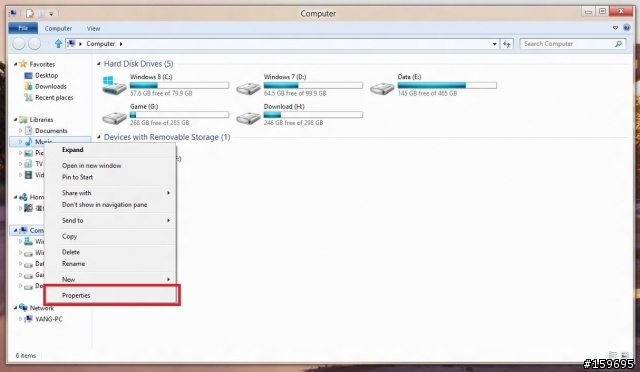This screenshot has height=372, width=640.
Task: Choose Delete in the context menu
Action: coord(110,252)
